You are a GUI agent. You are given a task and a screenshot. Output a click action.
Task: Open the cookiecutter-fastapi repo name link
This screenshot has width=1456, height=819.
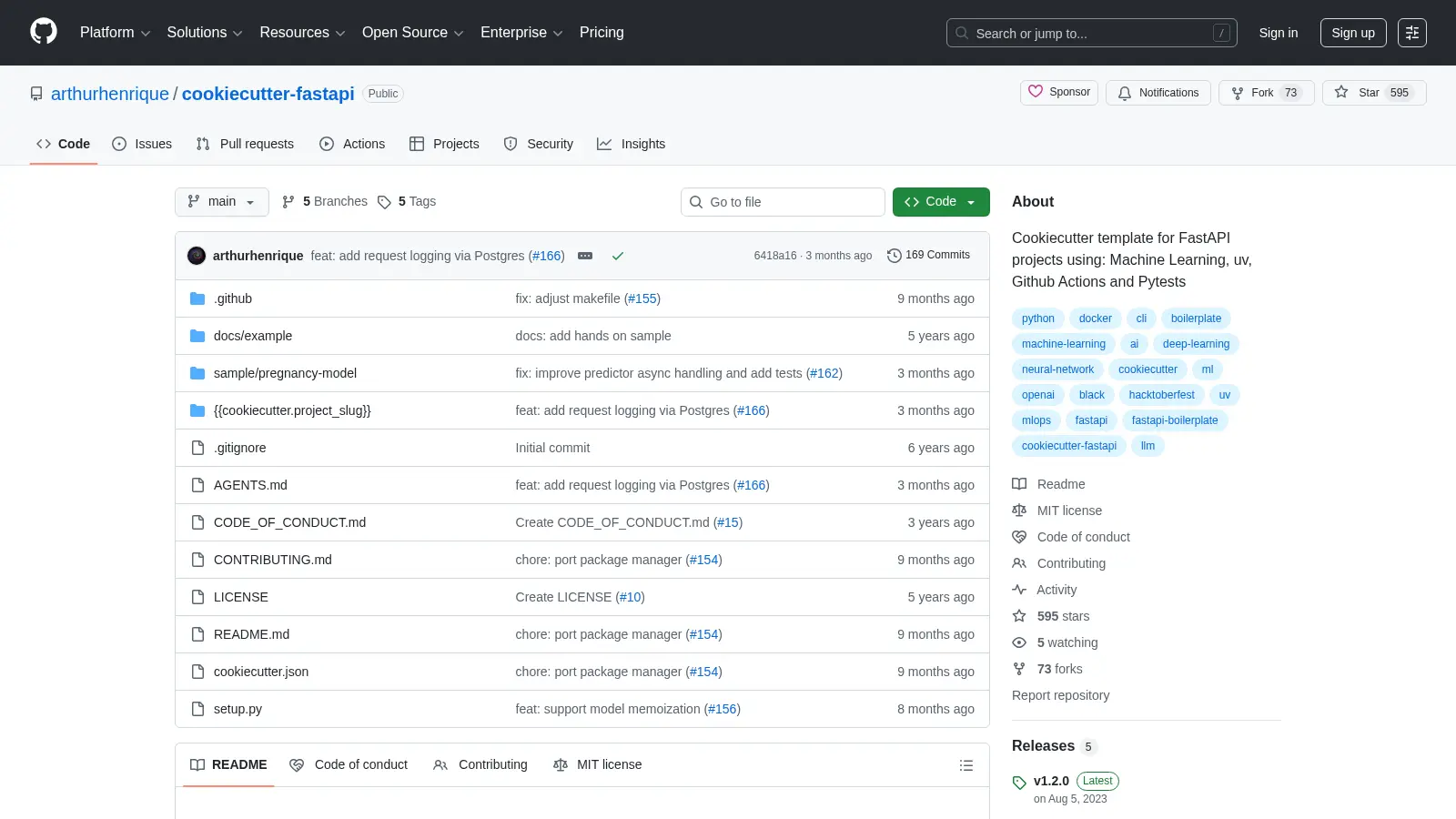(268, 94)
